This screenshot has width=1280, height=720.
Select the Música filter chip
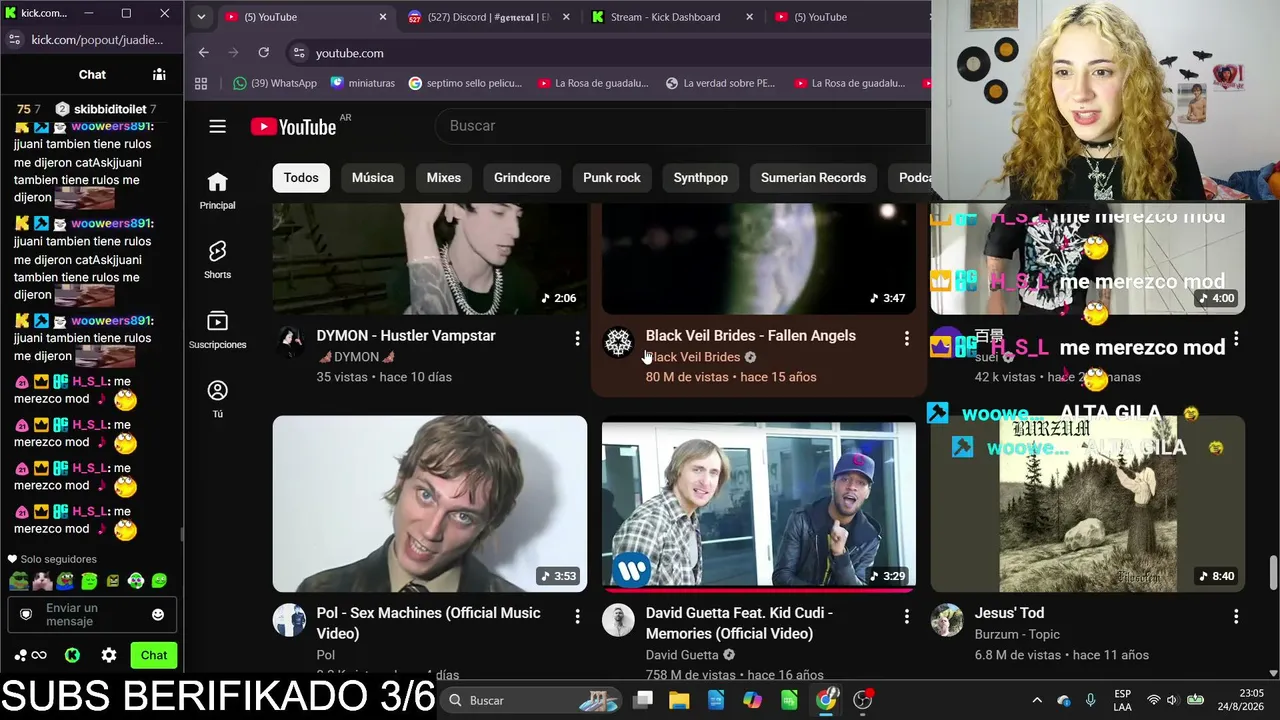point(373,178)
